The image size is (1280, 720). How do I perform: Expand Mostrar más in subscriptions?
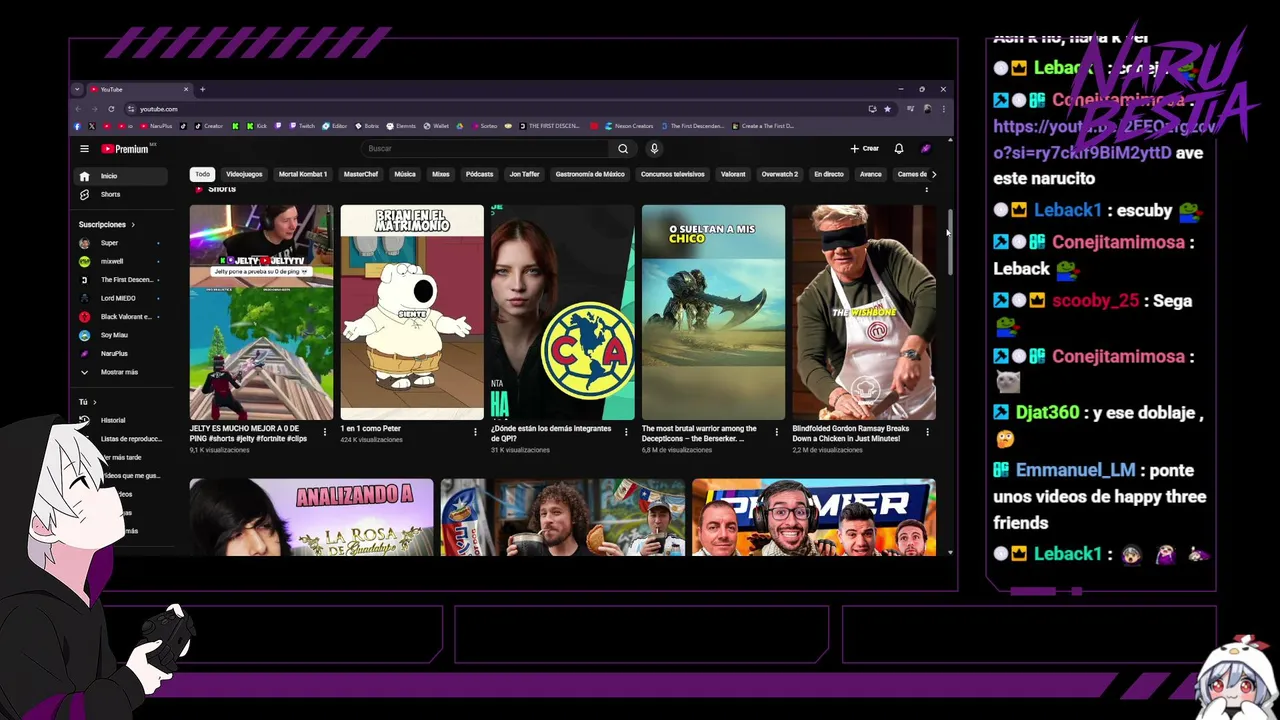120,372
